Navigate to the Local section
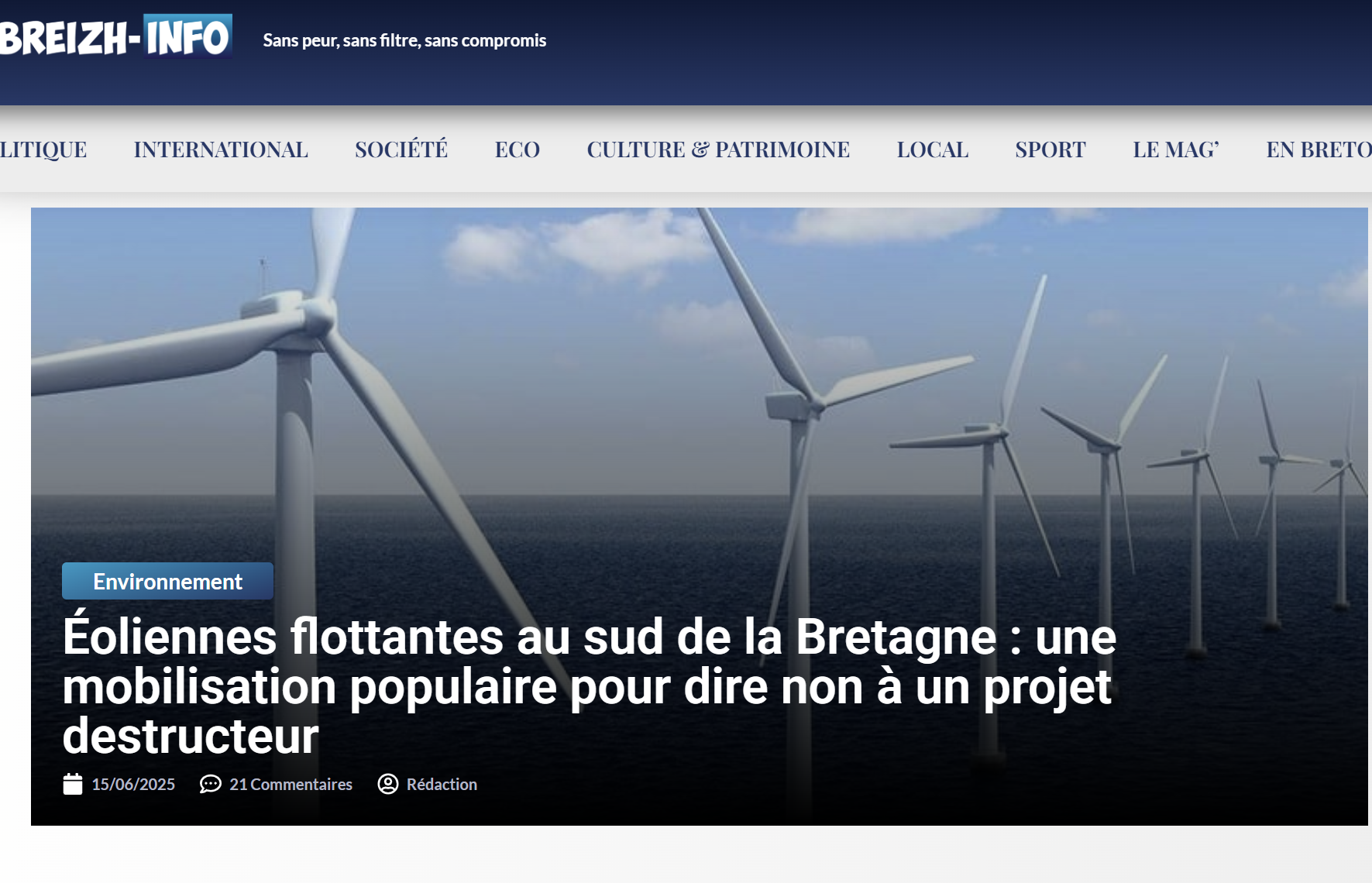1372x883 pixels. [x=933, y=149]
